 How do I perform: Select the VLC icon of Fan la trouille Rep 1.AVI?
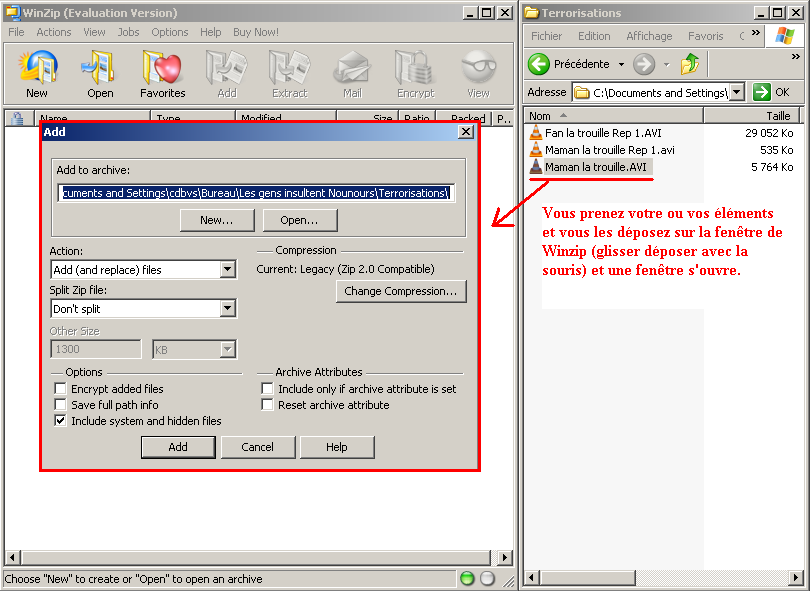pyautogui.click(x=536, y=133)
